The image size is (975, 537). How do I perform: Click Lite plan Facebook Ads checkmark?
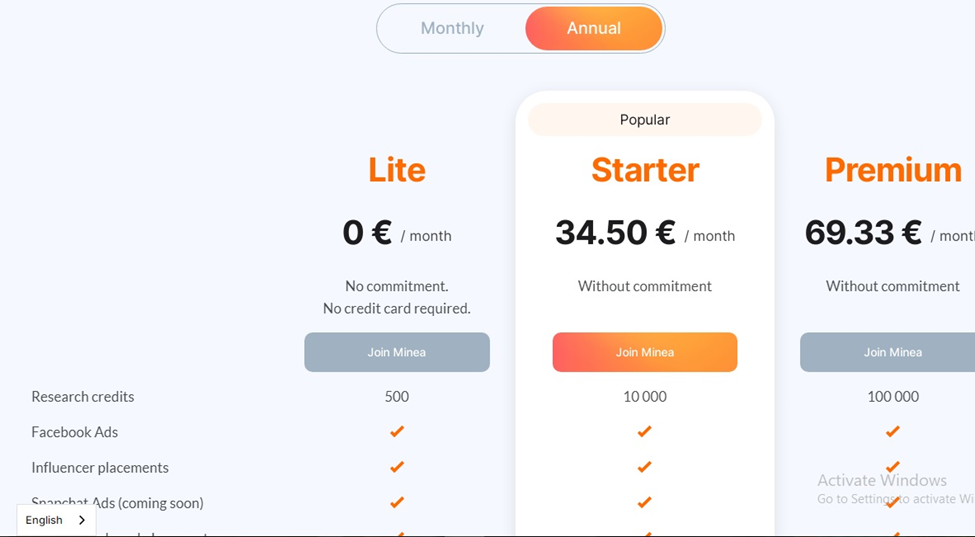pos(397,431)
